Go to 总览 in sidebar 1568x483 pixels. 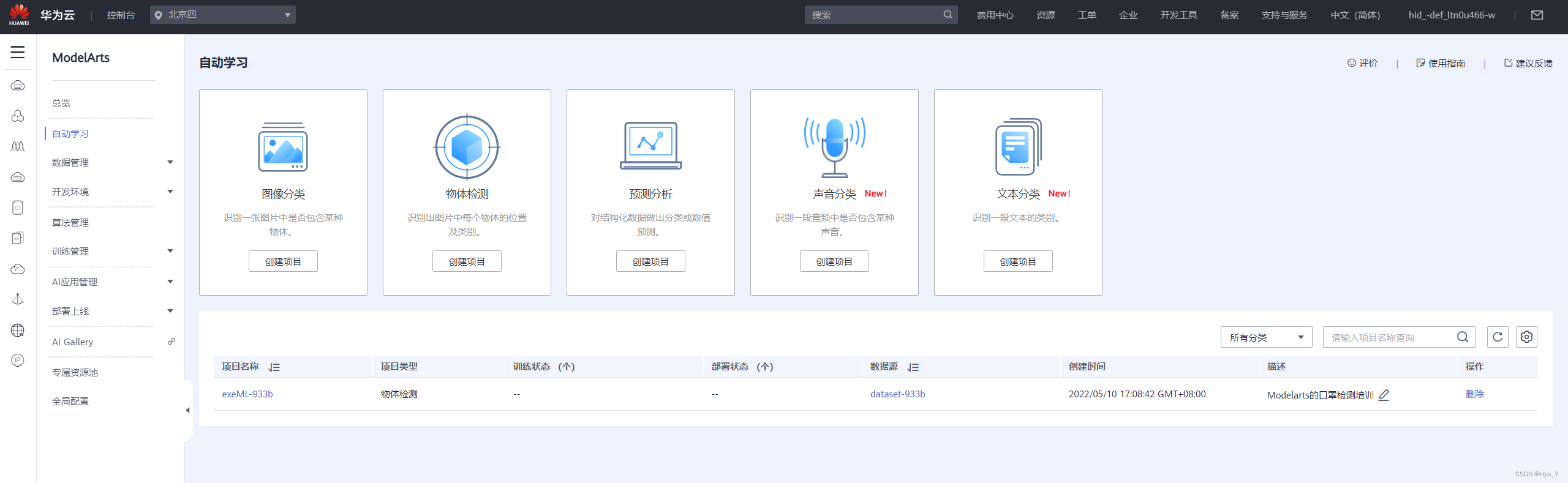pos(61,103)
